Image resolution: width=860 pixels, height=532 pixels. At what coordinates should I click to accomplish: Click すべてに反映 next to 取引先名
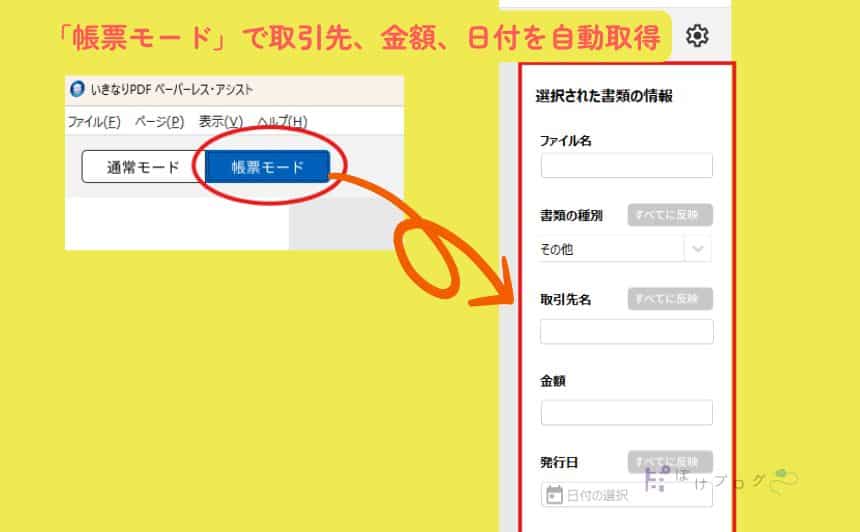670,299
